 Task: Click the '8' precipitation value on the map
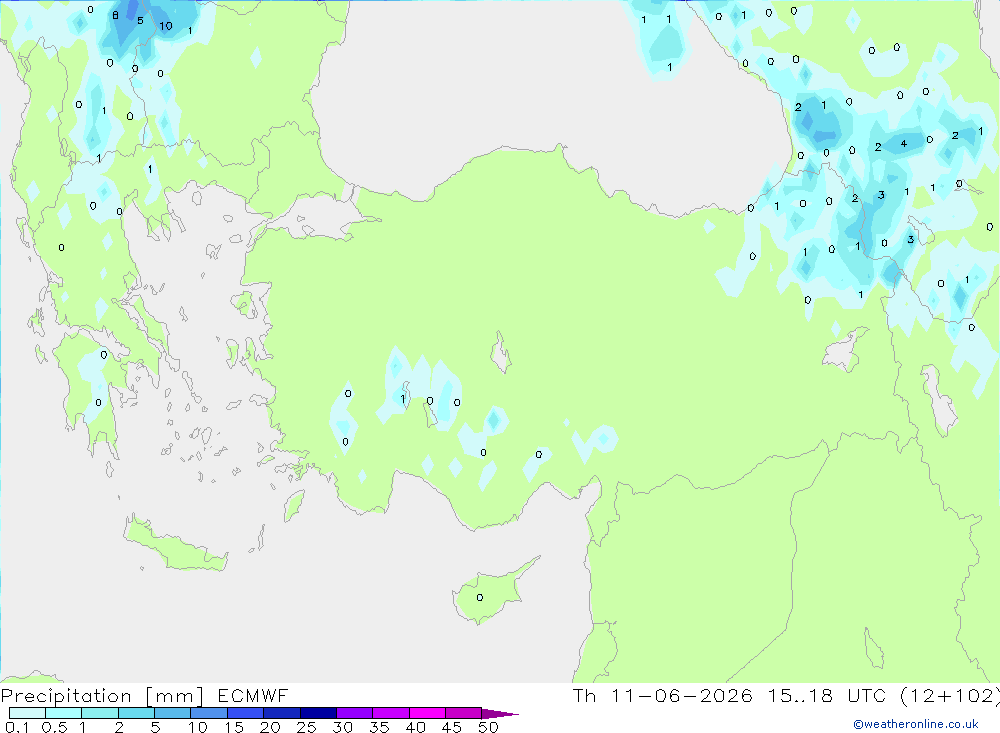(115, 15)
